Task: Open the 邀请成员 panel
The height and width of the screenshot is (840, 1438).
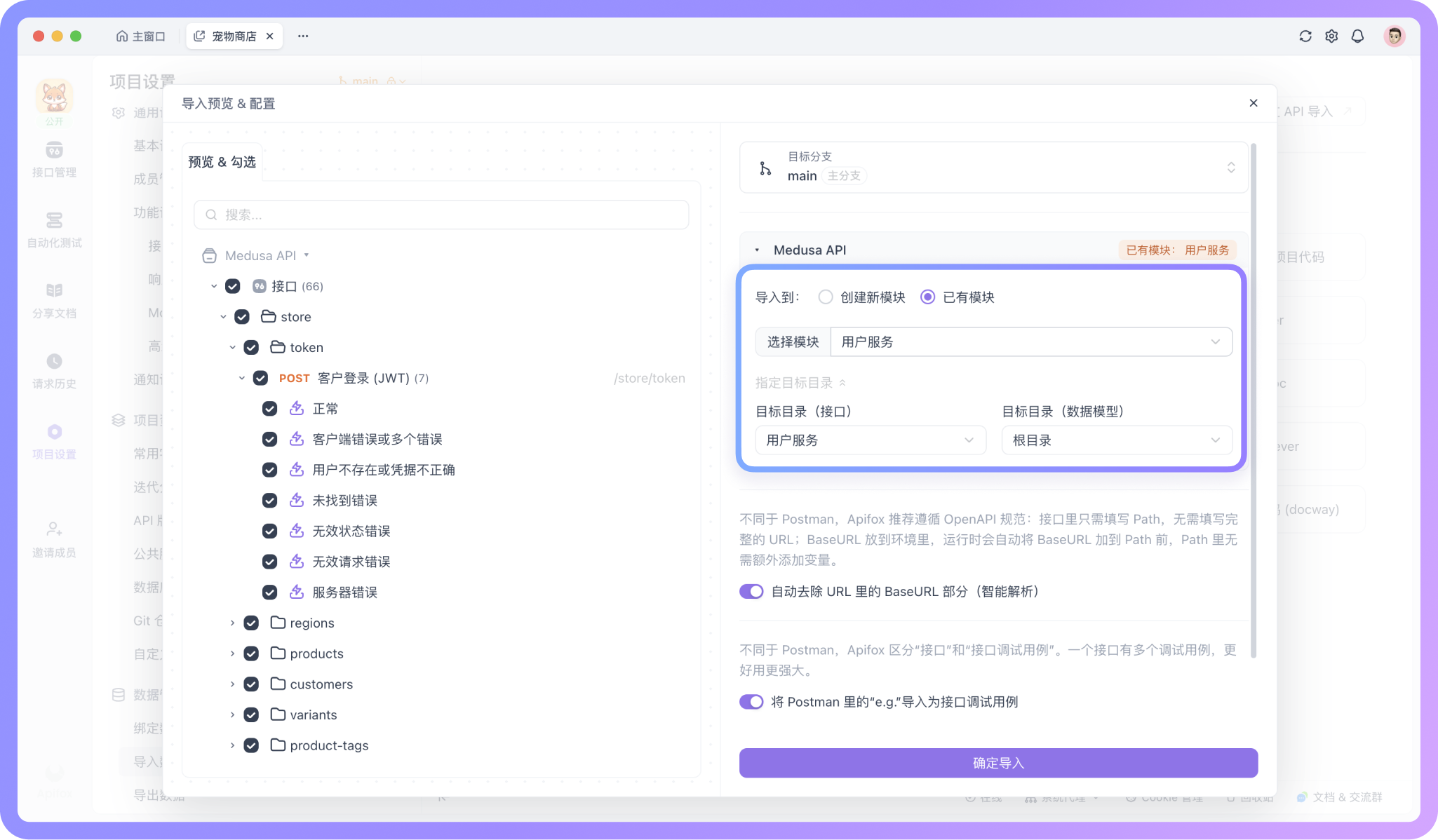Action: tap(54, 538)
